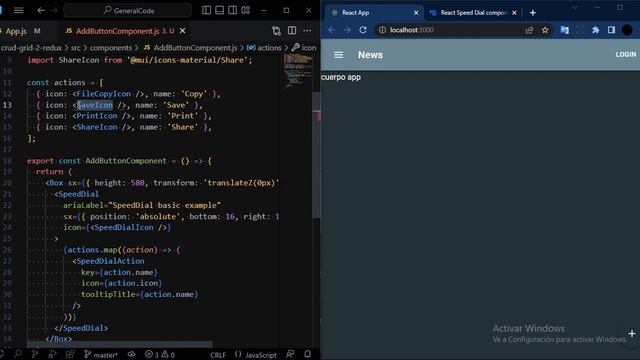Viewport: 640px width, 360px height.
Task: Toggle primary side bar layout icon
Action: pos(207,10)
